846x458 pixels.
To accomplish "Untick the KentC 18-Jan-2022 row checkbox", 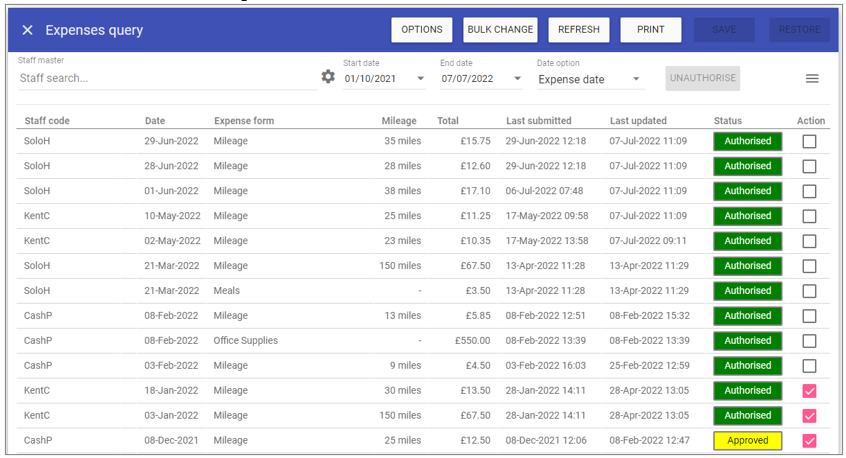I will pyautogui.click(x=809, y=391).
